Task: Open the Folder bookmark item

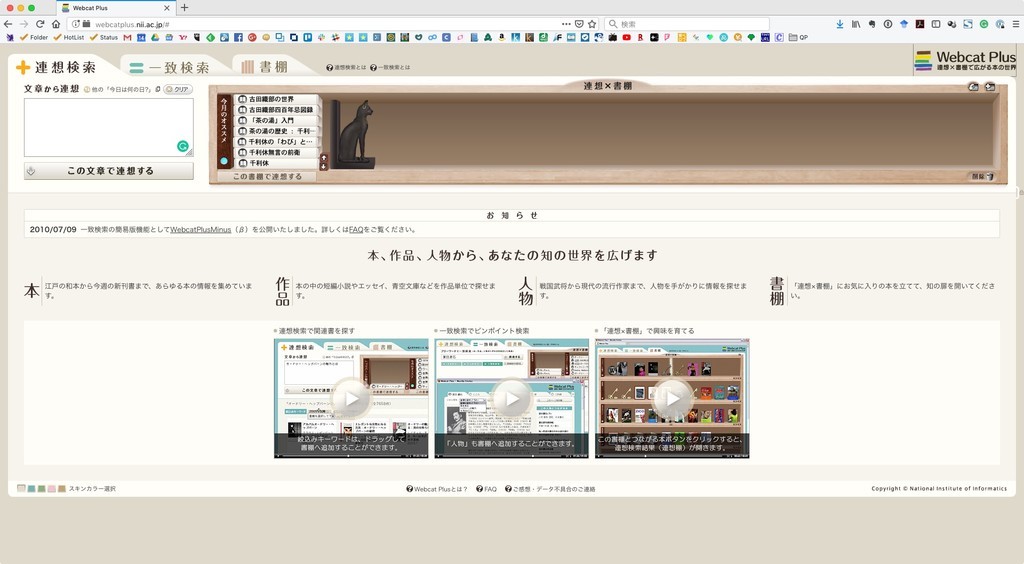Action: (x=34, y=37)
